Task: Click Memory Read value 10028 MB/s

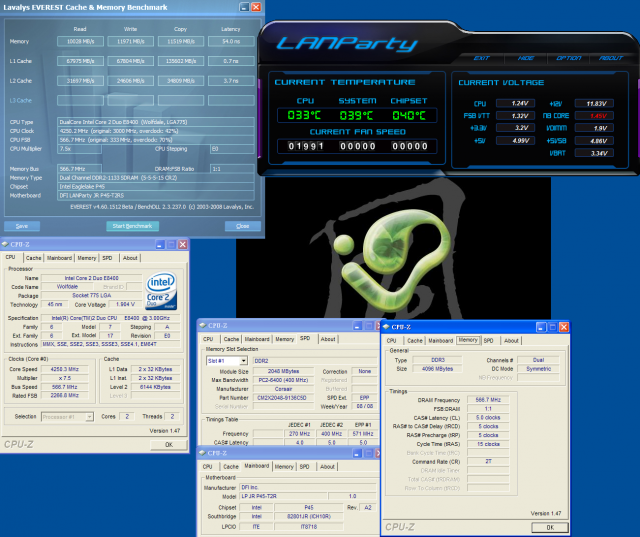Action: click(80, 41)
